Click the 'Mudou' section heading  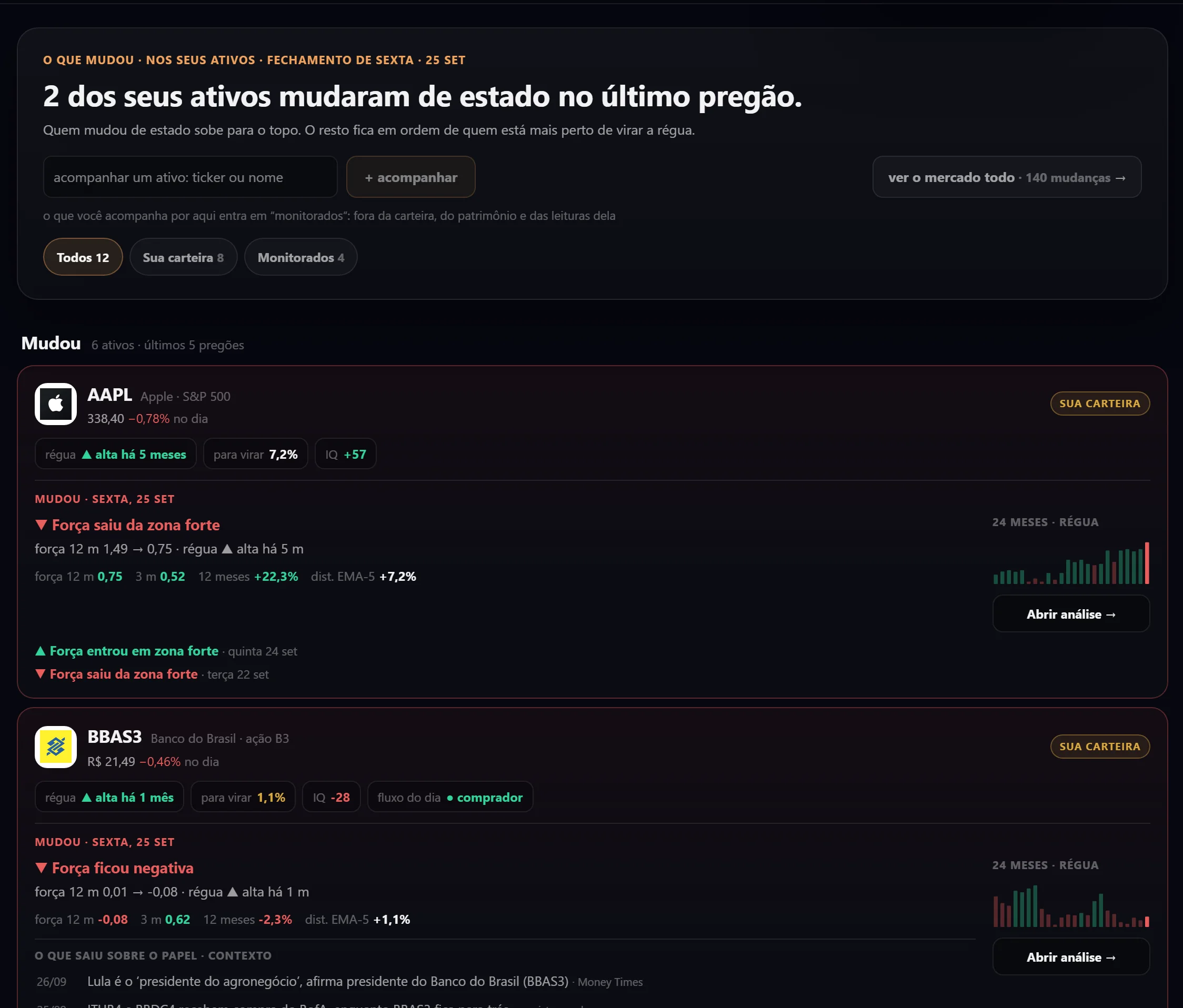[51, 343]
